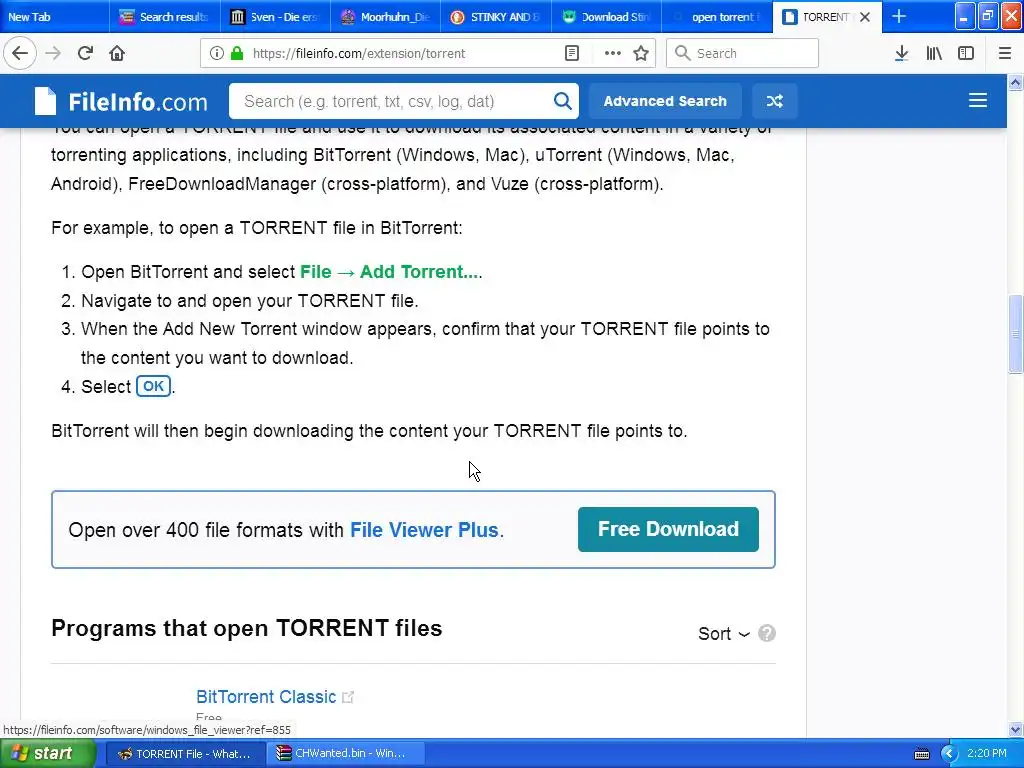Open the Firefox hamburger menu
Image resolution: width=1024 pixels, height=768 pixels.
tap(1004, 54)
